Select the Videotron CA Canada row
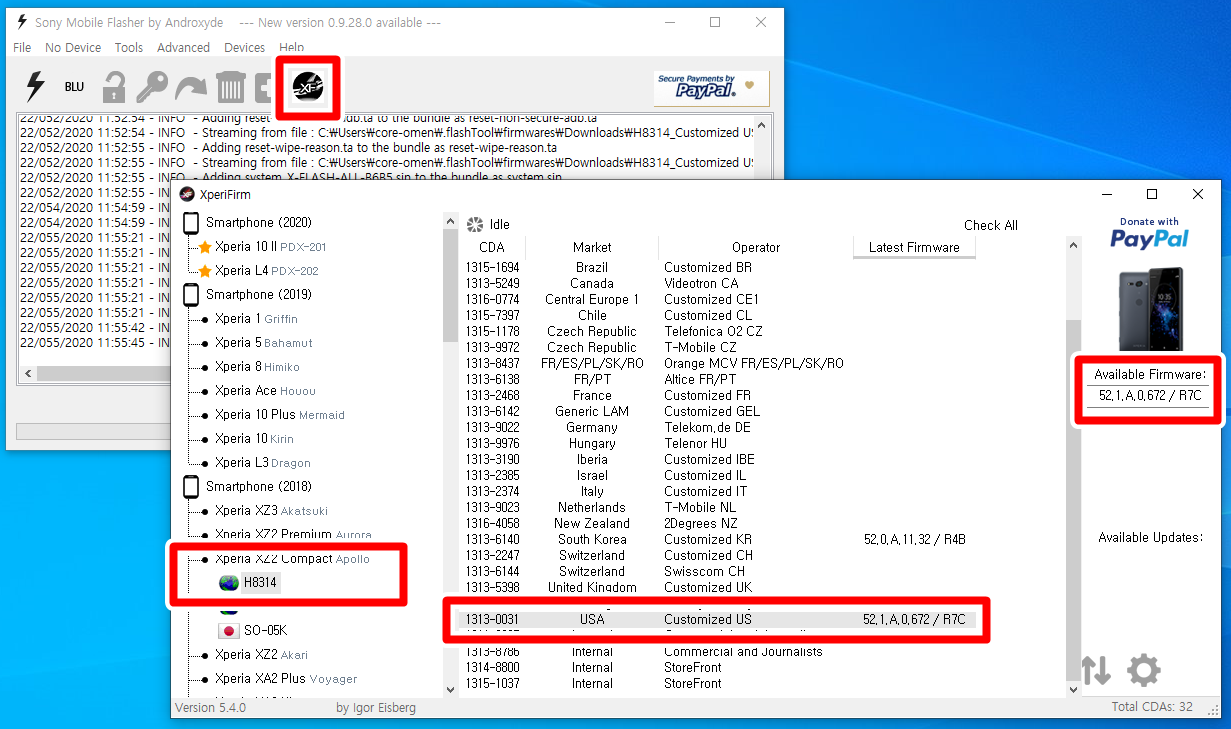 (716, 283)
